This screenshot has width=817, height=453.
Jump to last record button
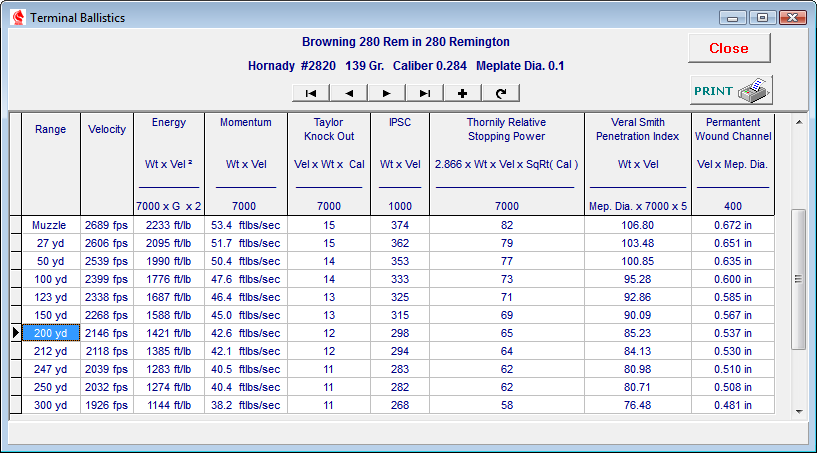click(424, 93)
